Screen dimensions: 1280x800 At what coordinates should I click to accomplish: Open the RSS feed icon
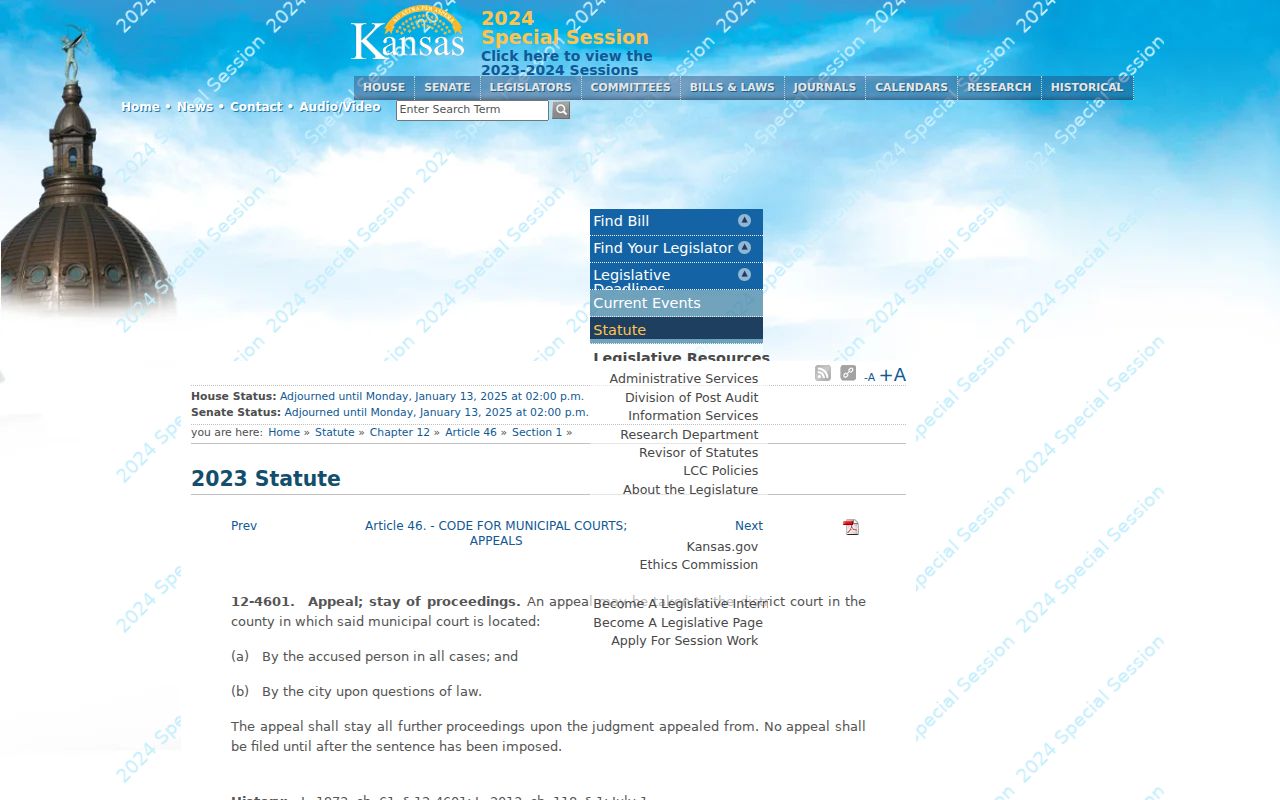click(823, 373)
